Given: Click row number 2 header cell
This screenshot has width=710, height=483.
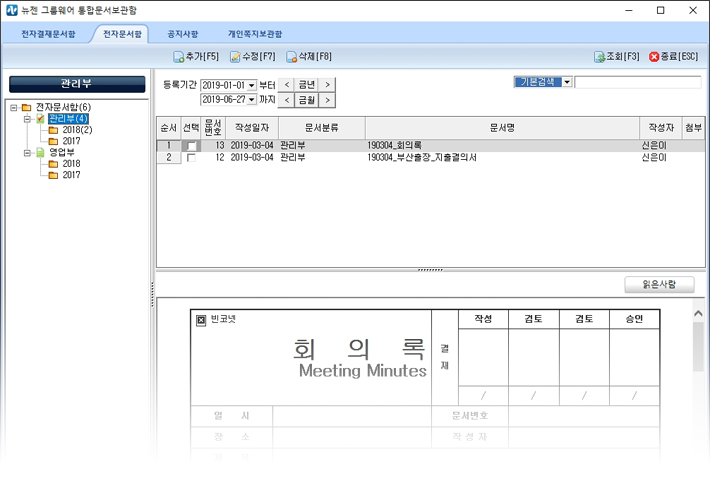Looking at the screenshot, I should pos(168,158).
